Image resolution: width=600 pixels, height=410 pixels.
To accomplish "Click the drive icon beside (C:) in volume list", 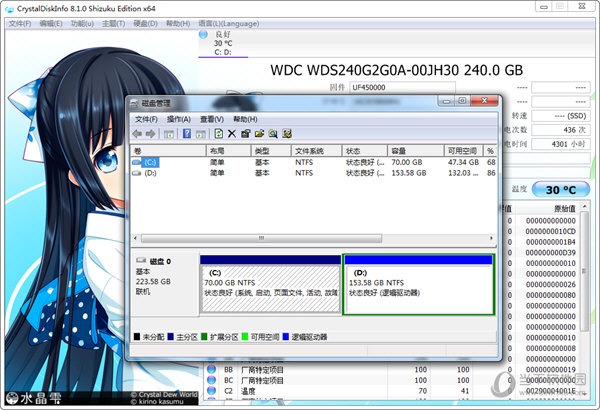I will 136,162.
